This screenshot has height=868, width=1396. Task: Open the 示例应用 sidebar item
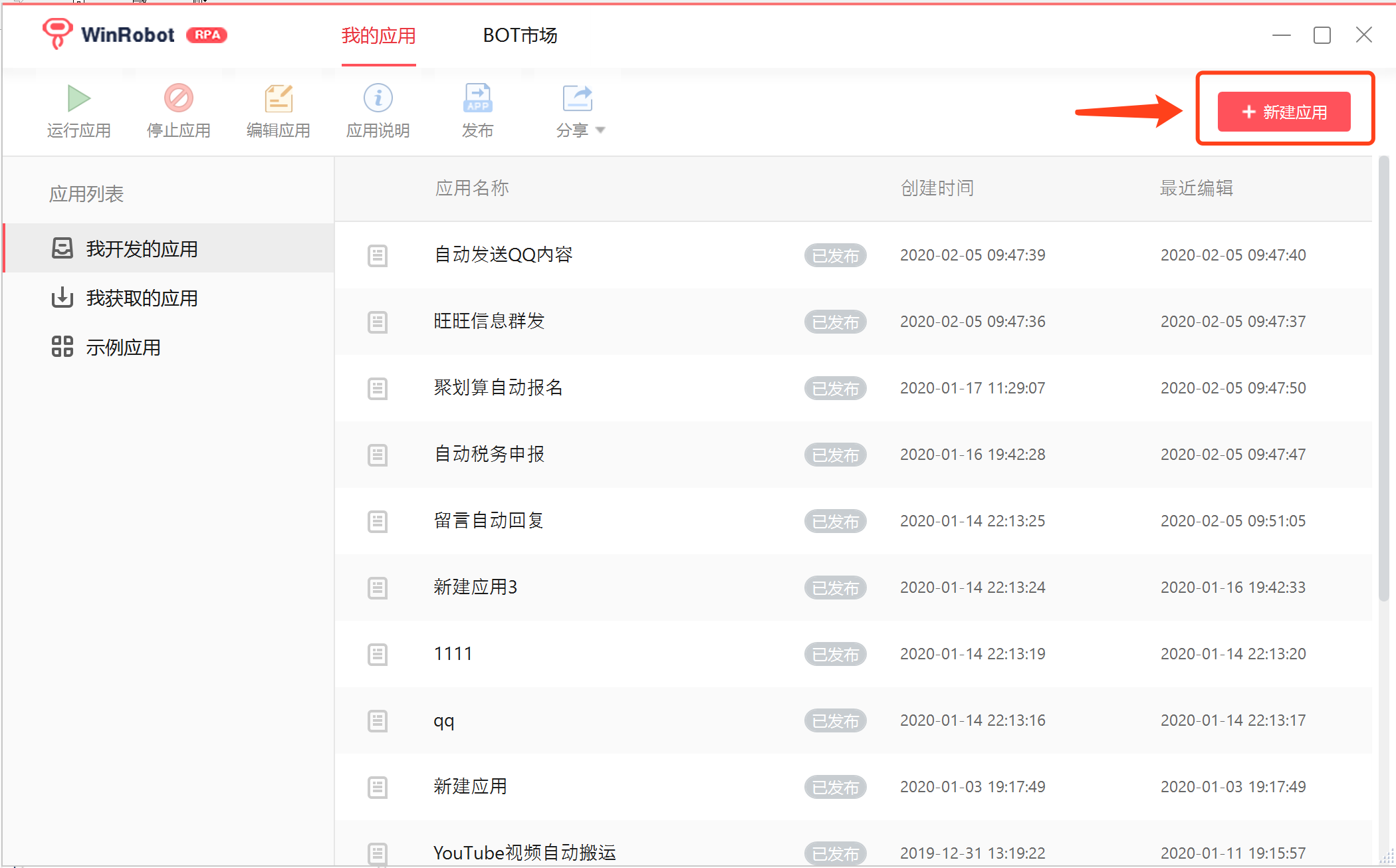point(123,347)
